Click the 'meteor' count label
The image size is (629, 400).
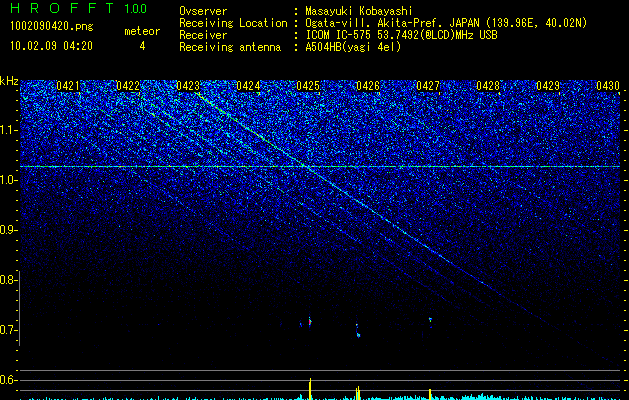142,31
